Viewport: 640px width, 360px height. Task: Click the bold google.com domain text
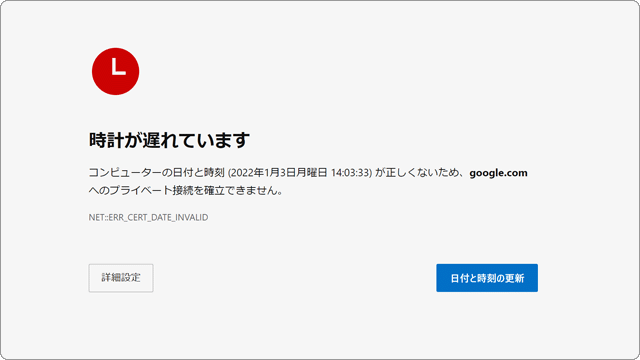point(498,173)
